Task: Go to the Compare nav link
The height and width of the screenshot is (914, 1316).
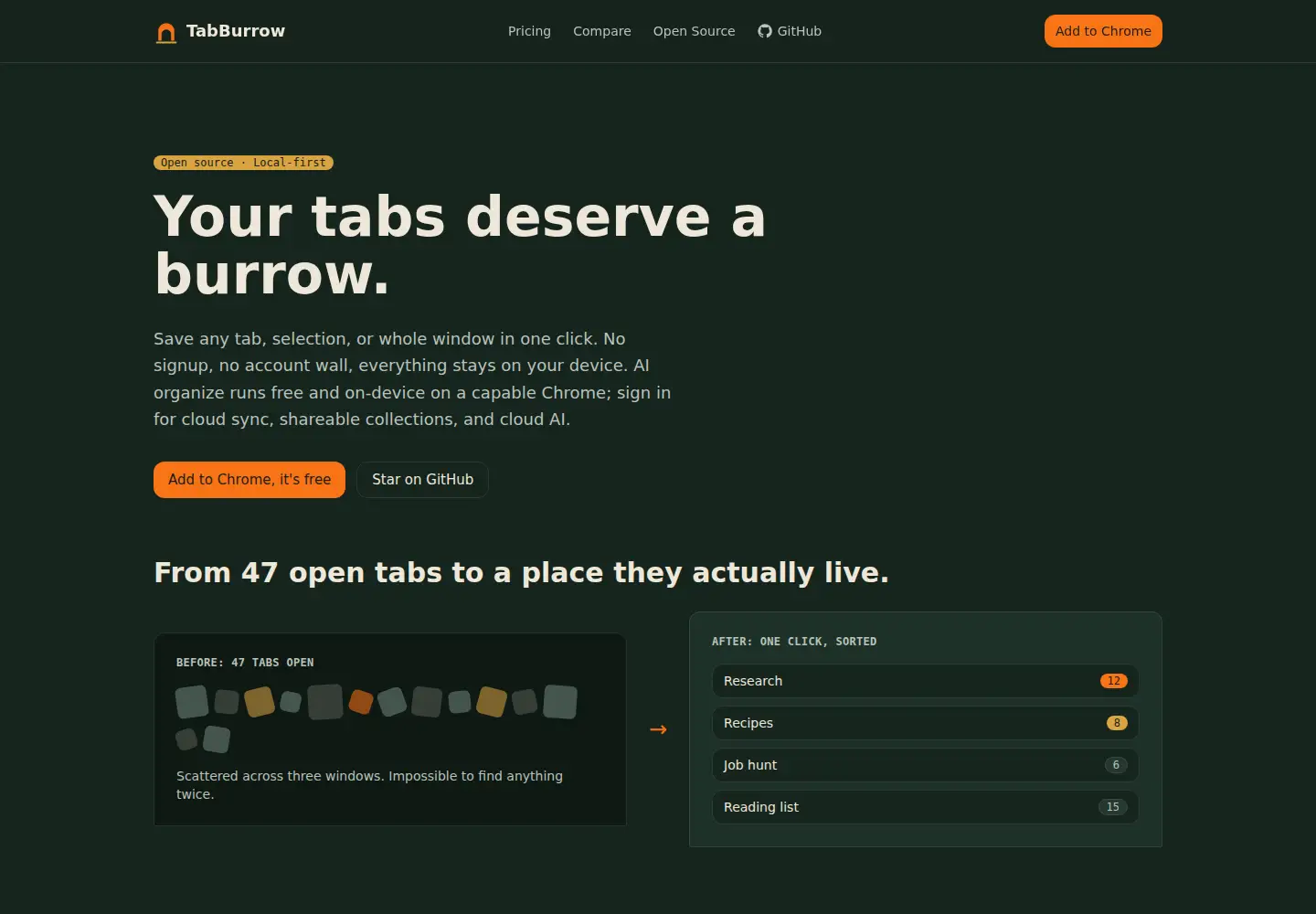Action: point(601,31)
